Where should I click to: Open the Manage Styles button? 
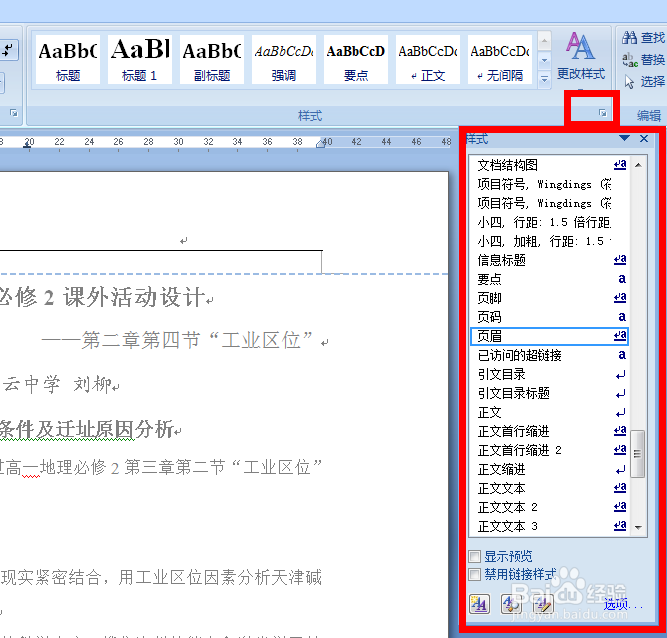543,604
